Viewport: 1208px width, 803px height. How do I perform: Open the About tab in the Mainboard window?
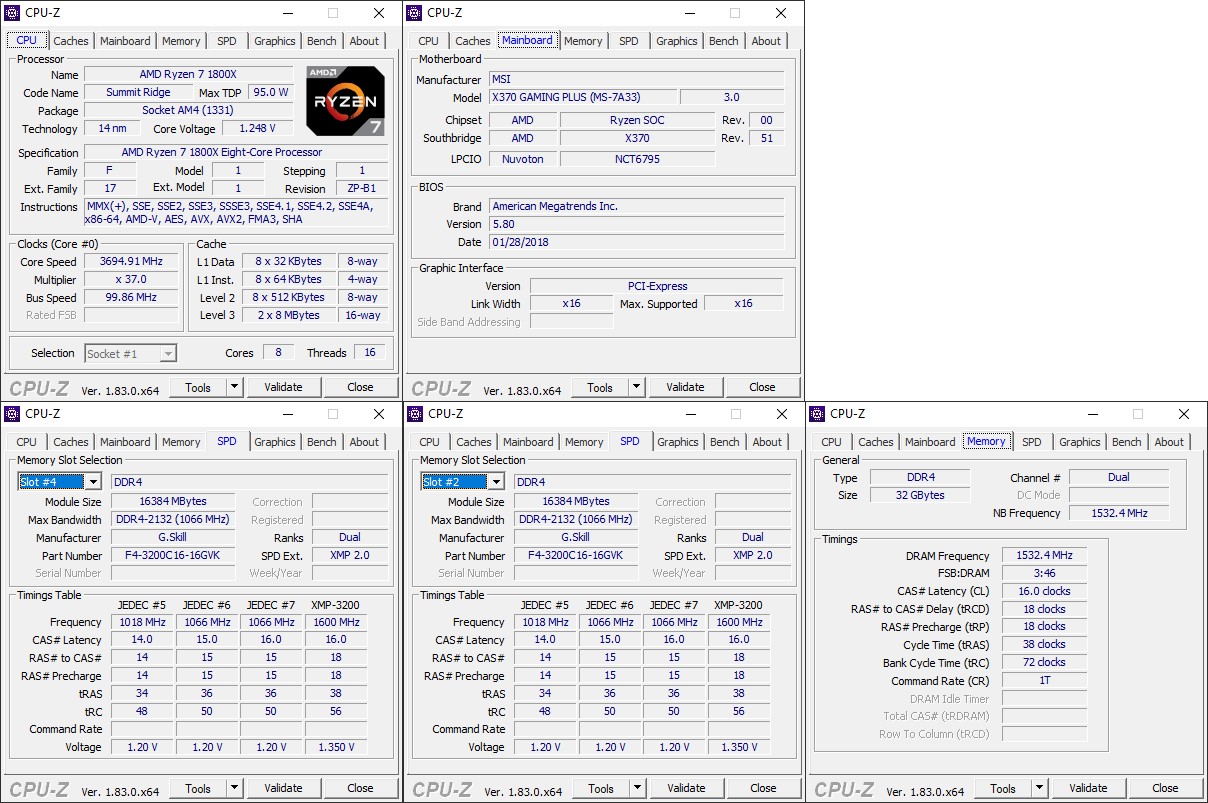point(767,41)
